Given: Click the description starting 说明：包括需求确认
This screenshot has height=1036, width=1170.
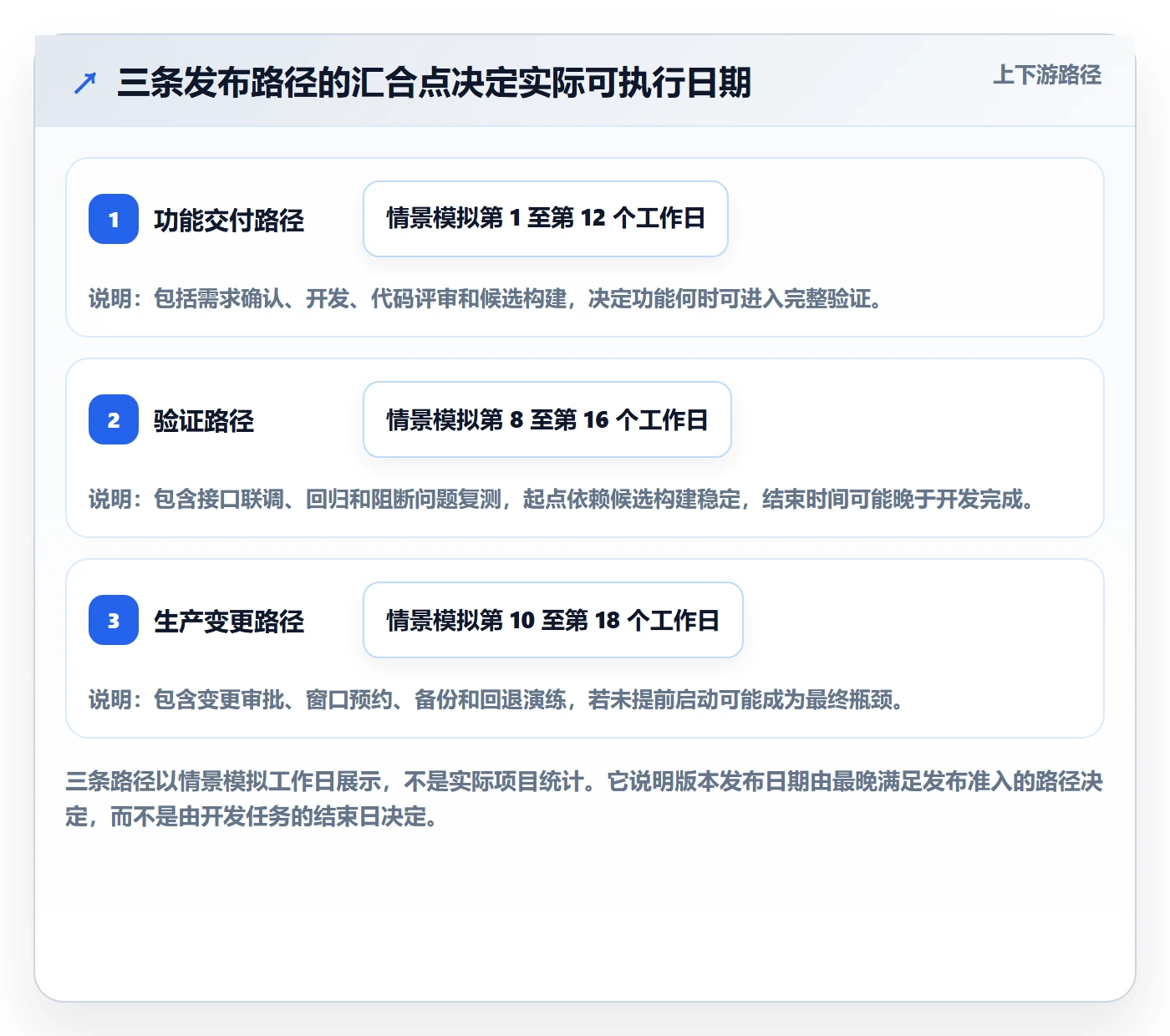Looking at the screenshot, I should coord(486,298).
